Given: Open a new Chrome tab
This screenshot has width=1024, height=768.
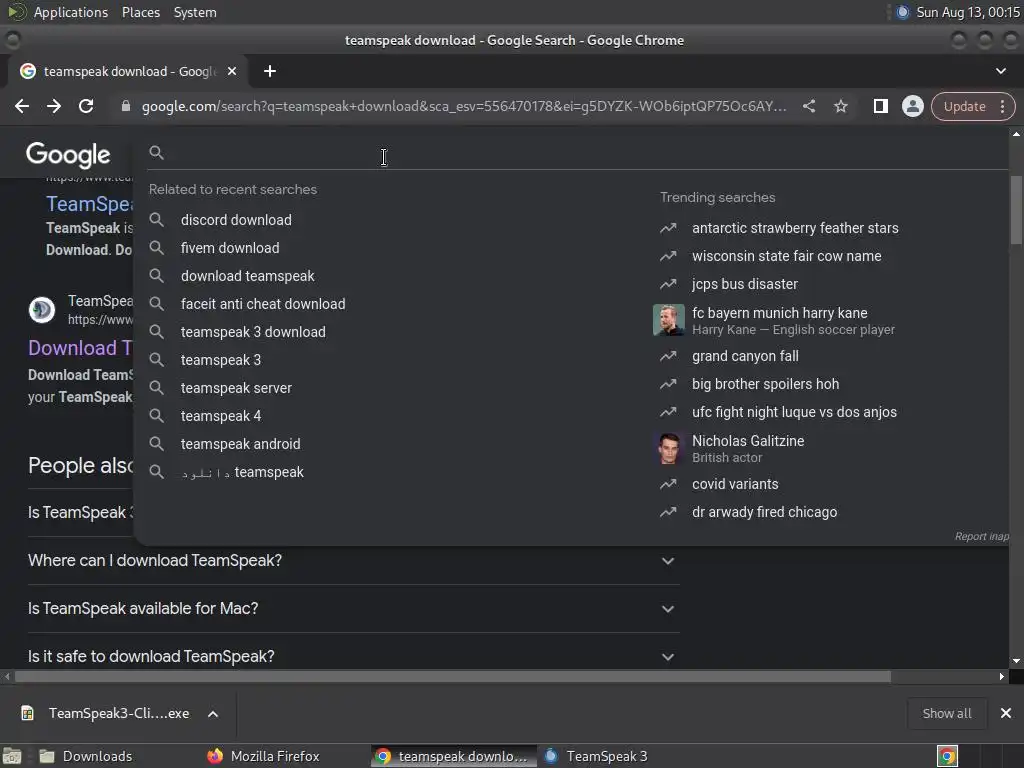Looking at the screenshot, I should 270,71.
